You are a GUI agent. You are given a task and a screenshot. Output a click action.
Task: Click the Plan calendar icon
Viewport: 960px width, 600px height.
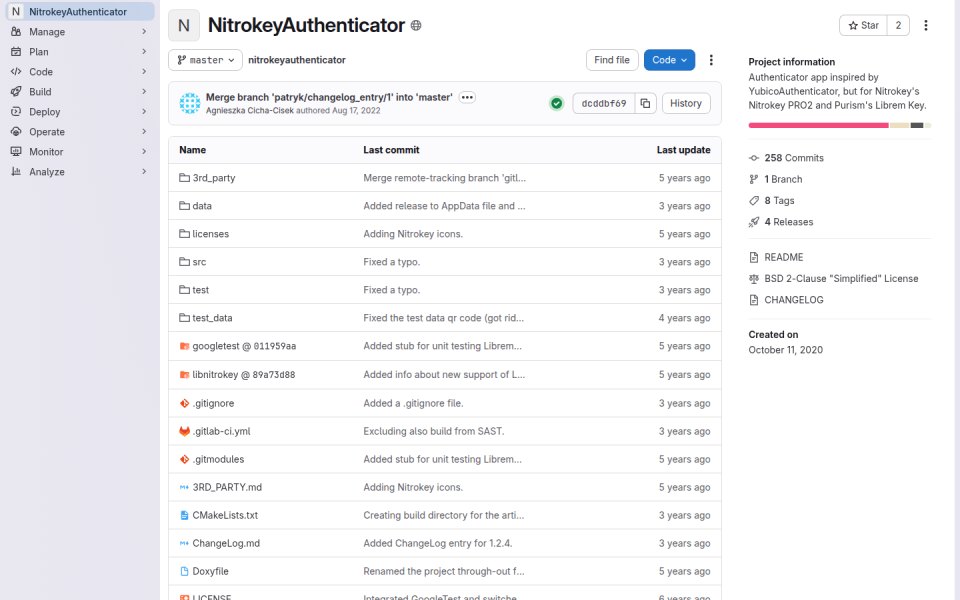click(x=16, y=52)
